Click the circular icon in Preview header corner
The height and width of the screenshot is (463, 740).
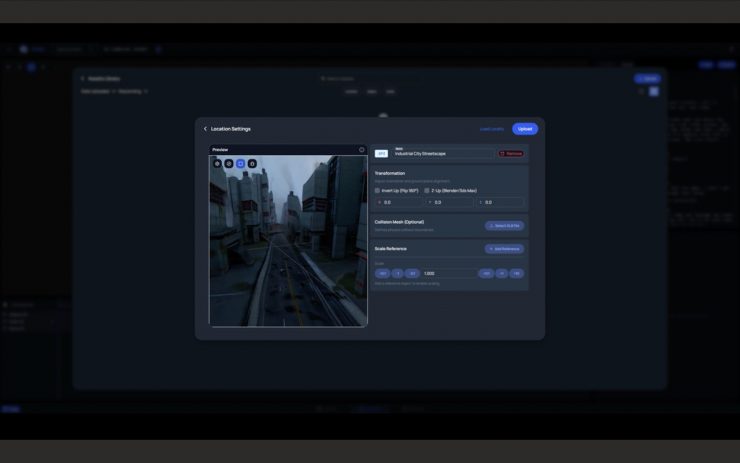[362, 150]
